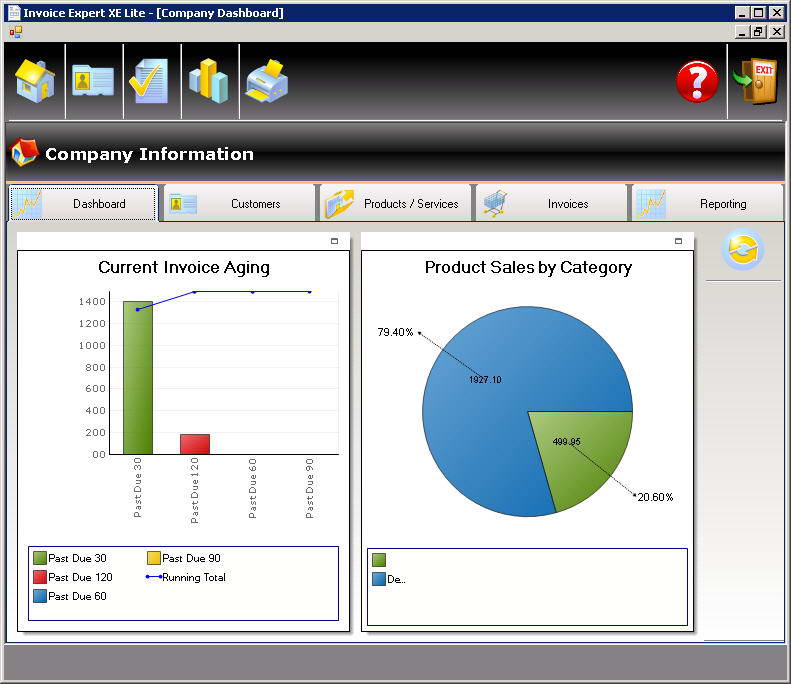Open the Home house icon in toolbar
The height and width of the screenshot is (684, 791).
(x=35, y=81)
